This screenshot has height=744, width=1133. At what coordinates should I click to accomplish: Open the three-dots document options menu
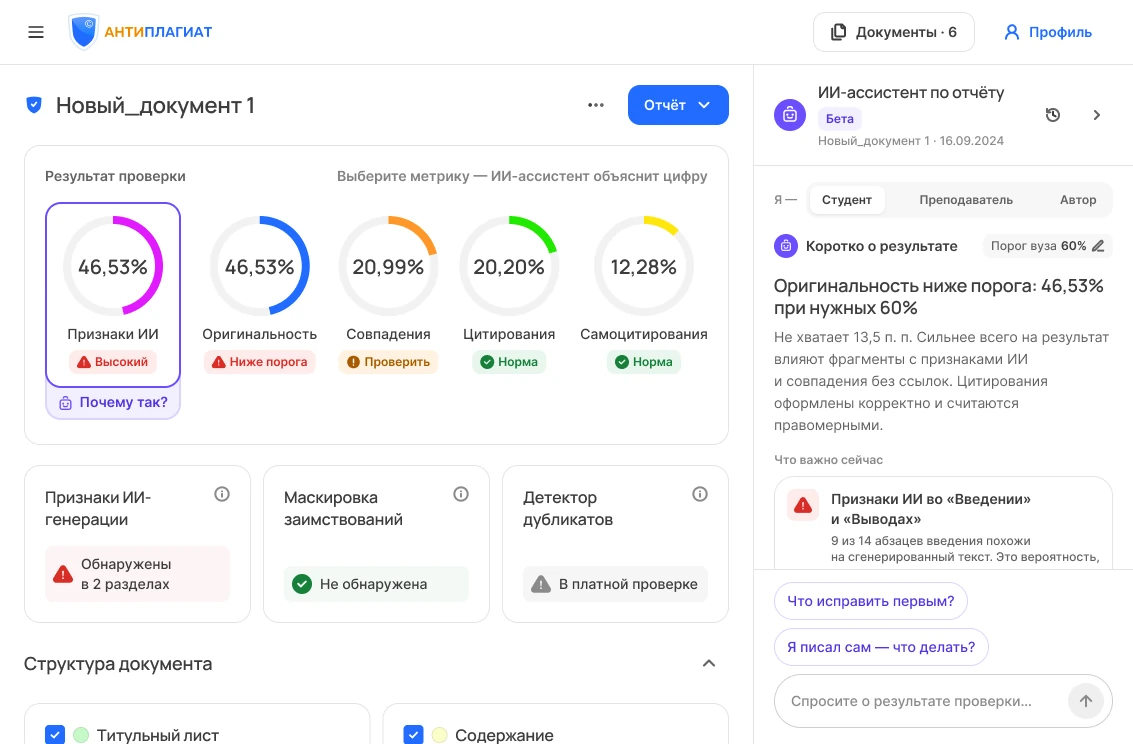tap(595, 105)
